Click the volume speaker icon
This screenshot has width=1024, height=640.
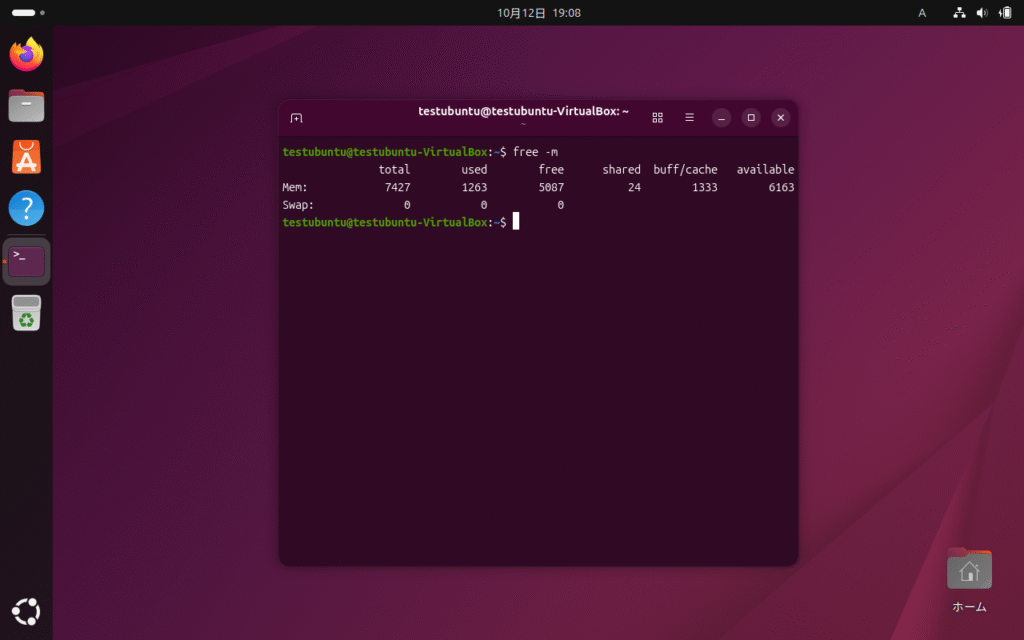982,13
